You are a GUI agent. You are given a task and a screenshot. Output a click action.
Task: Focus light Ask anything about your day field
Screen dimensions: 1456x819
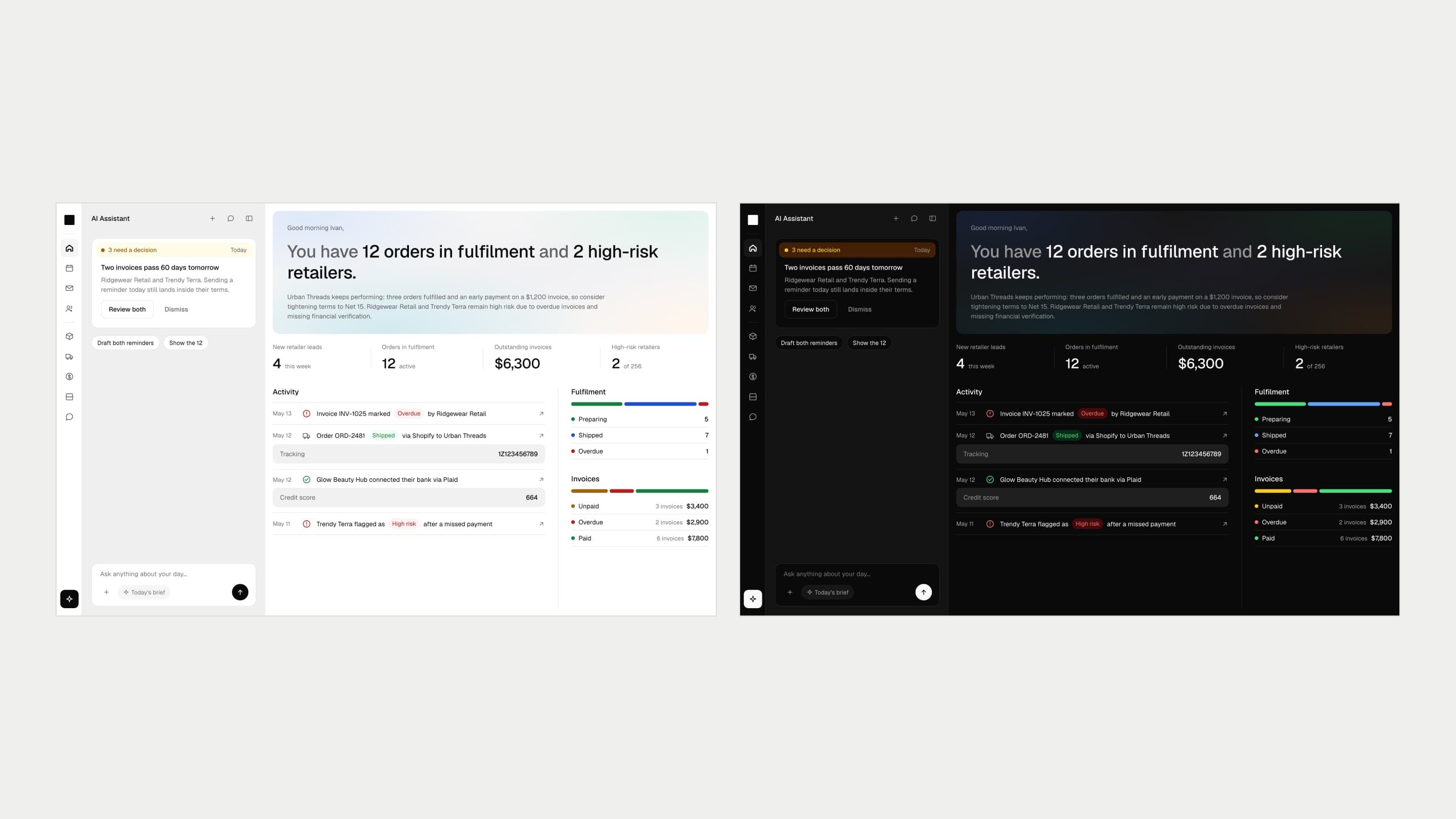tap(173, 574)
